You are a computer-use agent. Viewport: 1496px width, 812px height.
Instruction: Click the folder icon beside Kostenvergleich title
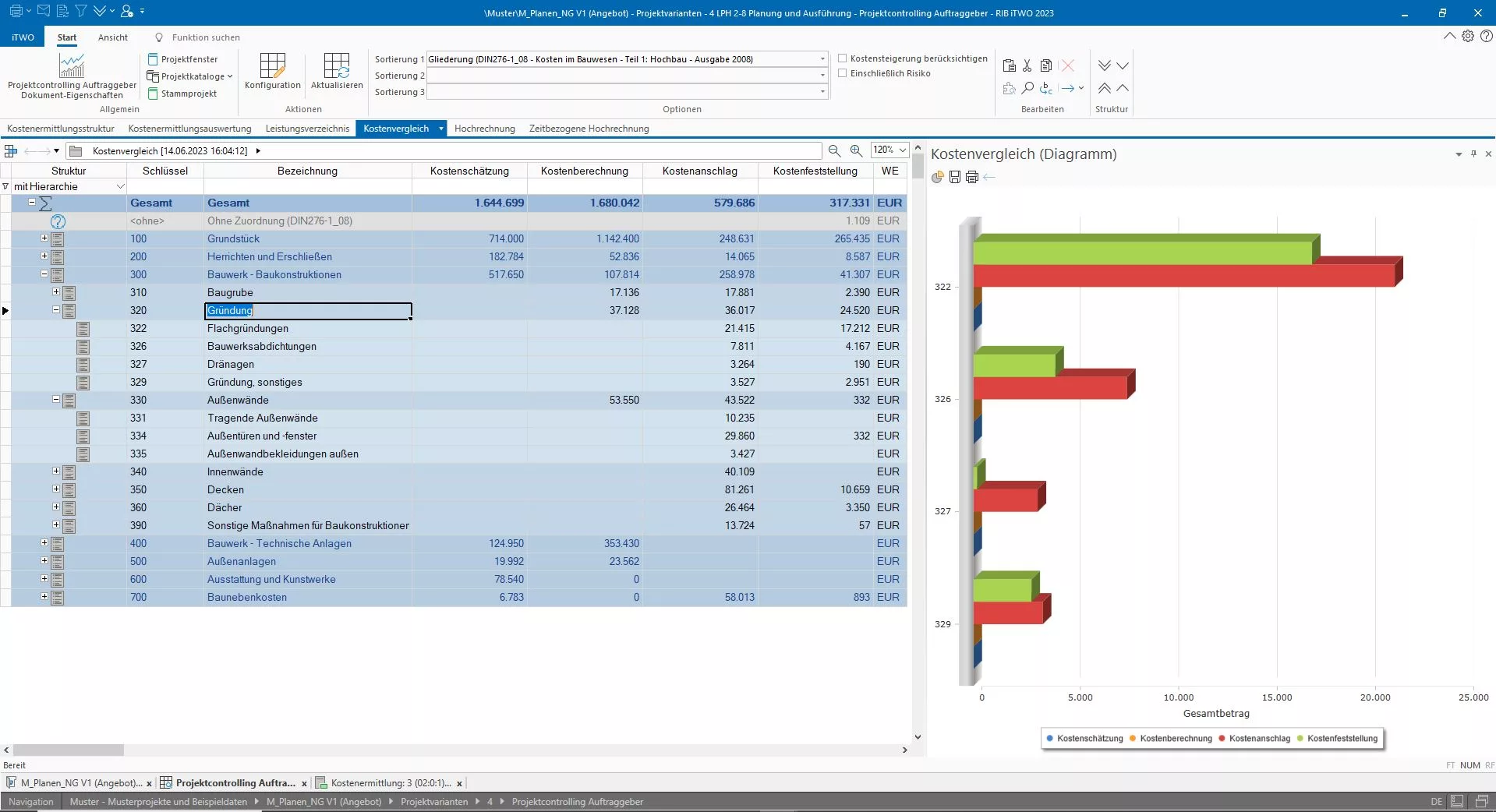(x=76, y=150)
